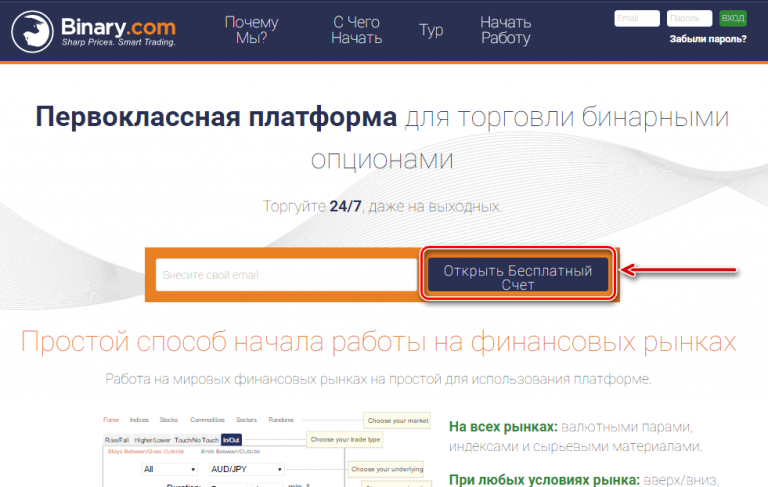Viewport: 768px width, 487px height.
Task: Click the green 'ВХОД' login button
Action: pyautogui.click(x=733, y=19)
